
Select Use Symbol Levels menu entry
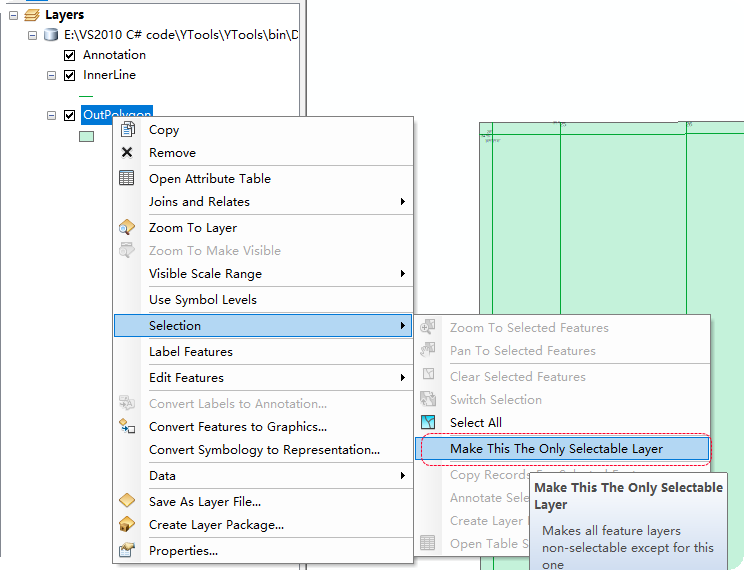203,300
